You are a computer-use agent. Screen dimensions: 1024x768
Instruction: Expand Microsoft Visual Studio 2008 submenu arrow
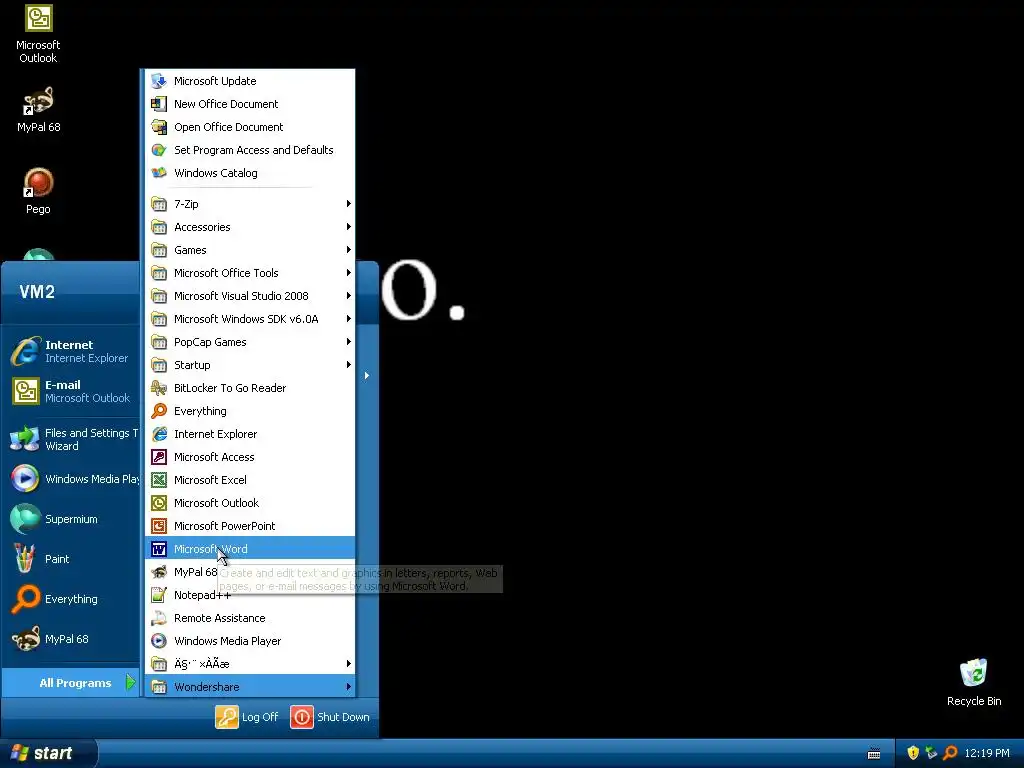[x=349, y=296]
